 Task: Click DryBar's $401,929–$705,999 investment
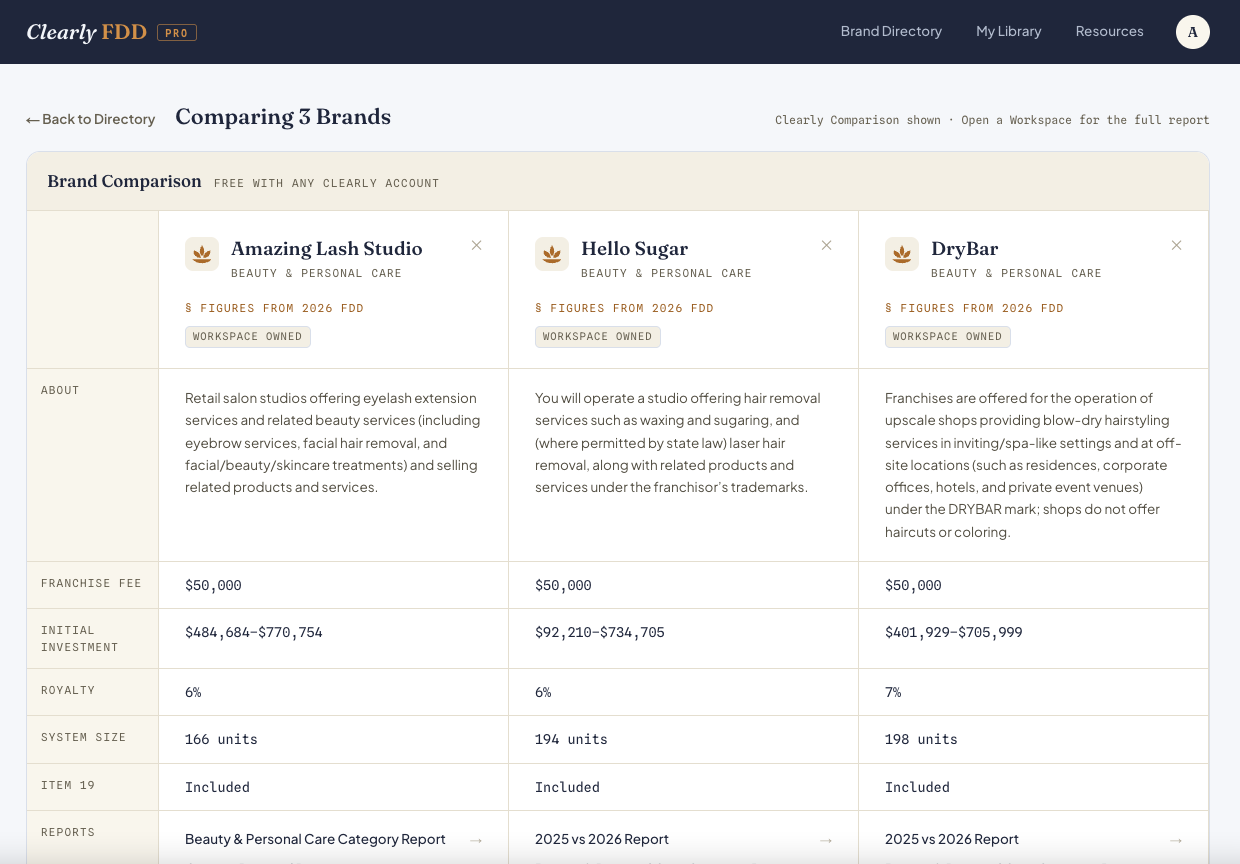tap(954, 632)
